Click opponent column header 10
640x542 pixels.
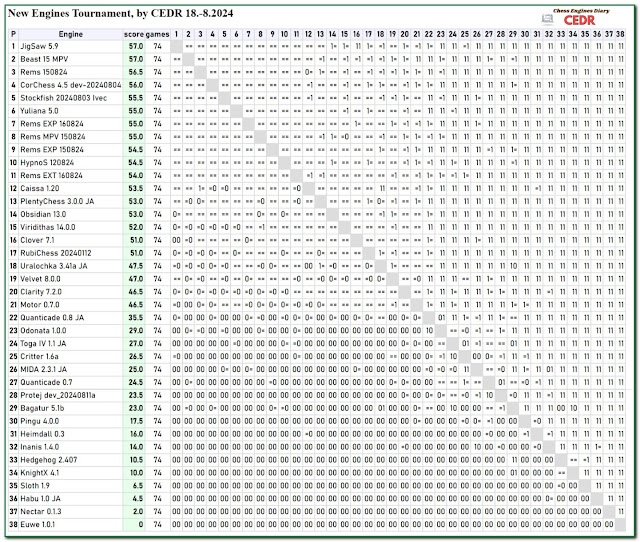pos(284,34)
